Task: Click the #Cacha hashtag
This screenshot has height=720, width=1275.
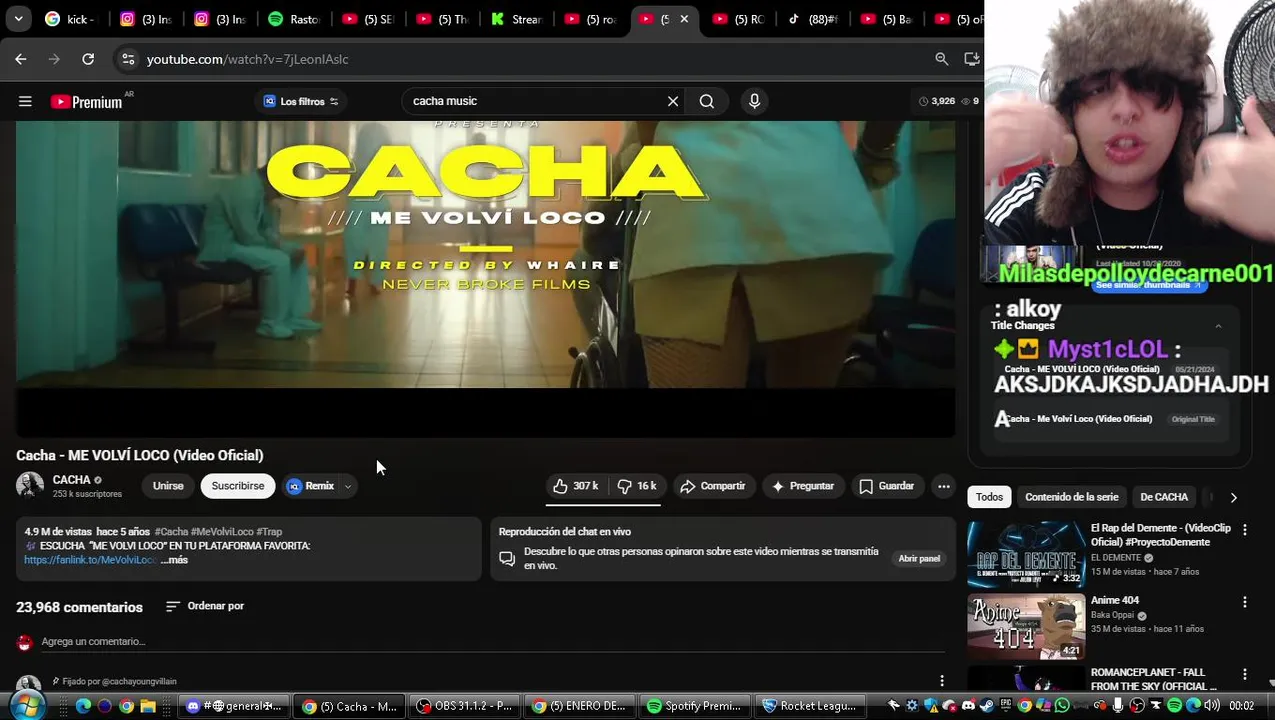Action: [171, 532]
